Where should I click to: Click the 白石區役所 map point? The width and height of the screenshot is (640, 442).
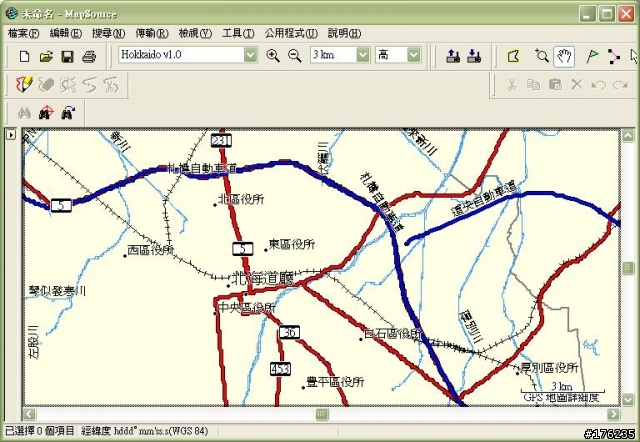tap(361, 339)
